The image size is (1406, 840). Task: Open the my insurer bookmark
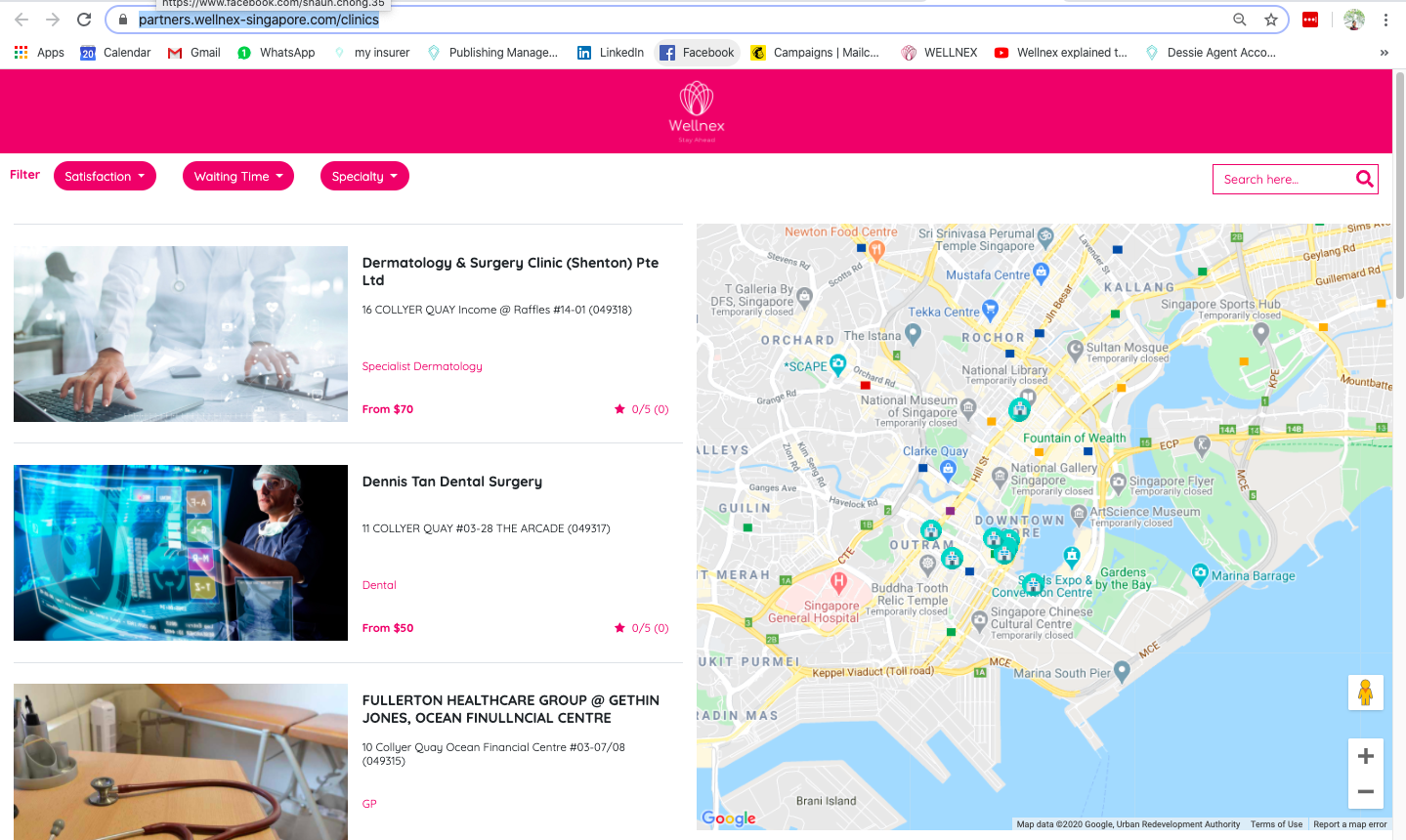tap(371, 53)
